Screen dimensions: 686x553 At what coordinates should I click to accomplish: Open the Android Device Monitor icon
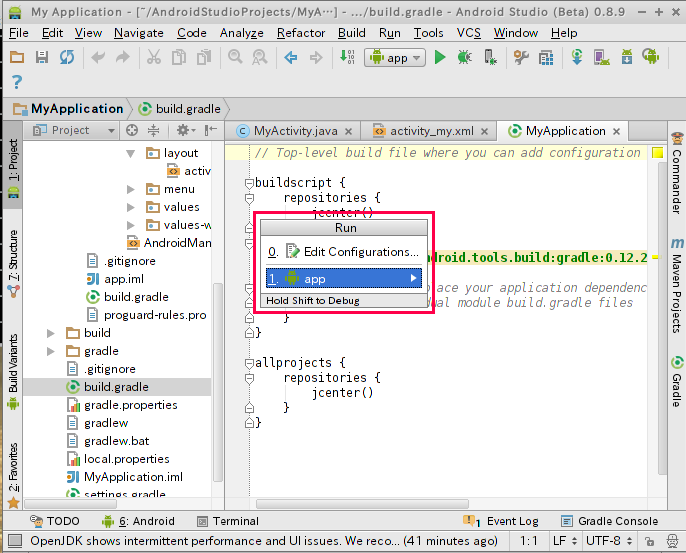[x=651, y=57]
